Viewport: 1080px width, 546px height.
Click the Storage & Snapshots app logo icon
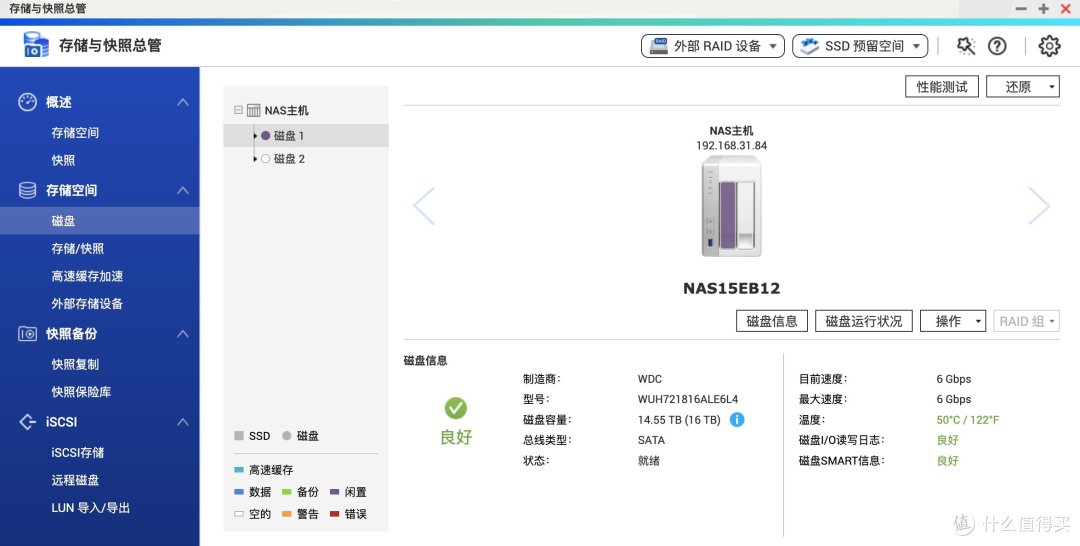[36, 45]
